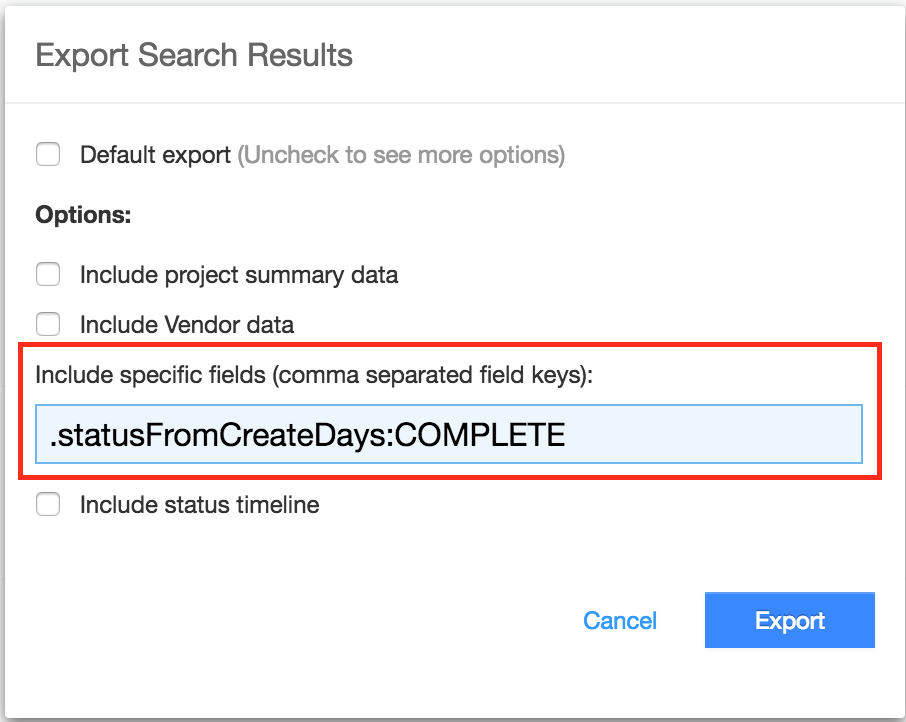Click into the specific fields text input

click(x=448, y=435)
